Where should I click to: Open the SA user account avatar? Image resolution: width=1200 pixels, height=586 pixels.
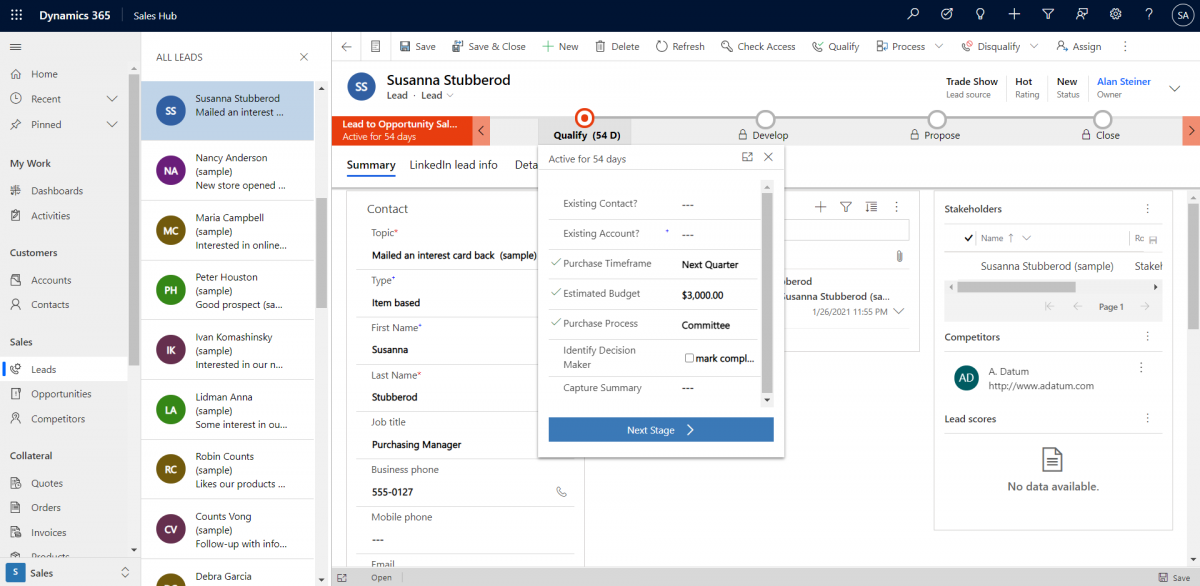(x=1182, y=15)
